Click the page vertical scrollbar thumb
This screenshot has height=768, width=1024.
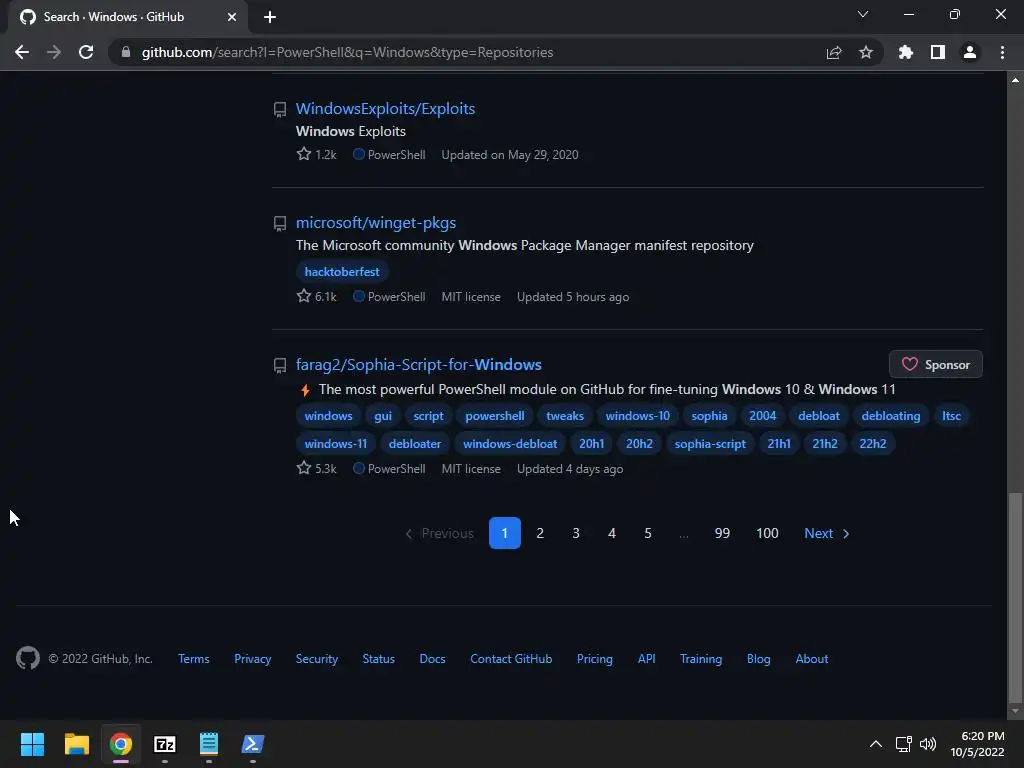1015,598
